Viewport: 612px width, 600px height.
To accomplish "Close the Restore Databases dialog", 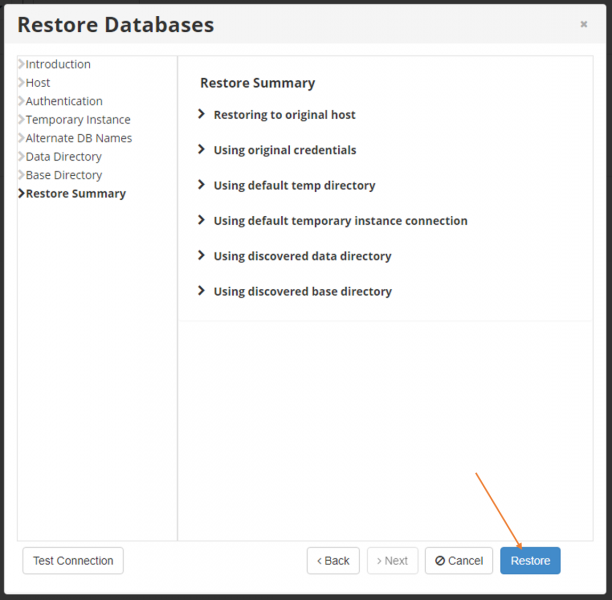I will click(x=584, y=24).
